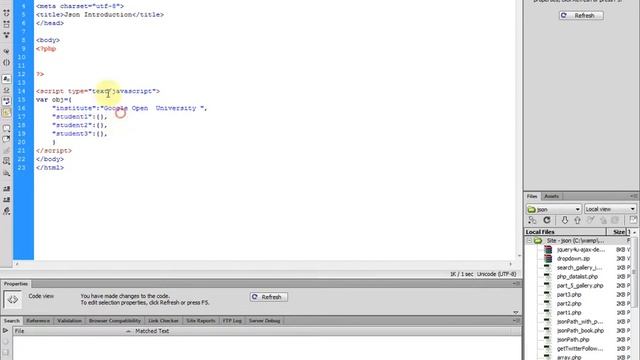Click the Apply Comment icon
The width and height of the screenshot is (640, 360).
click(7, 128)
